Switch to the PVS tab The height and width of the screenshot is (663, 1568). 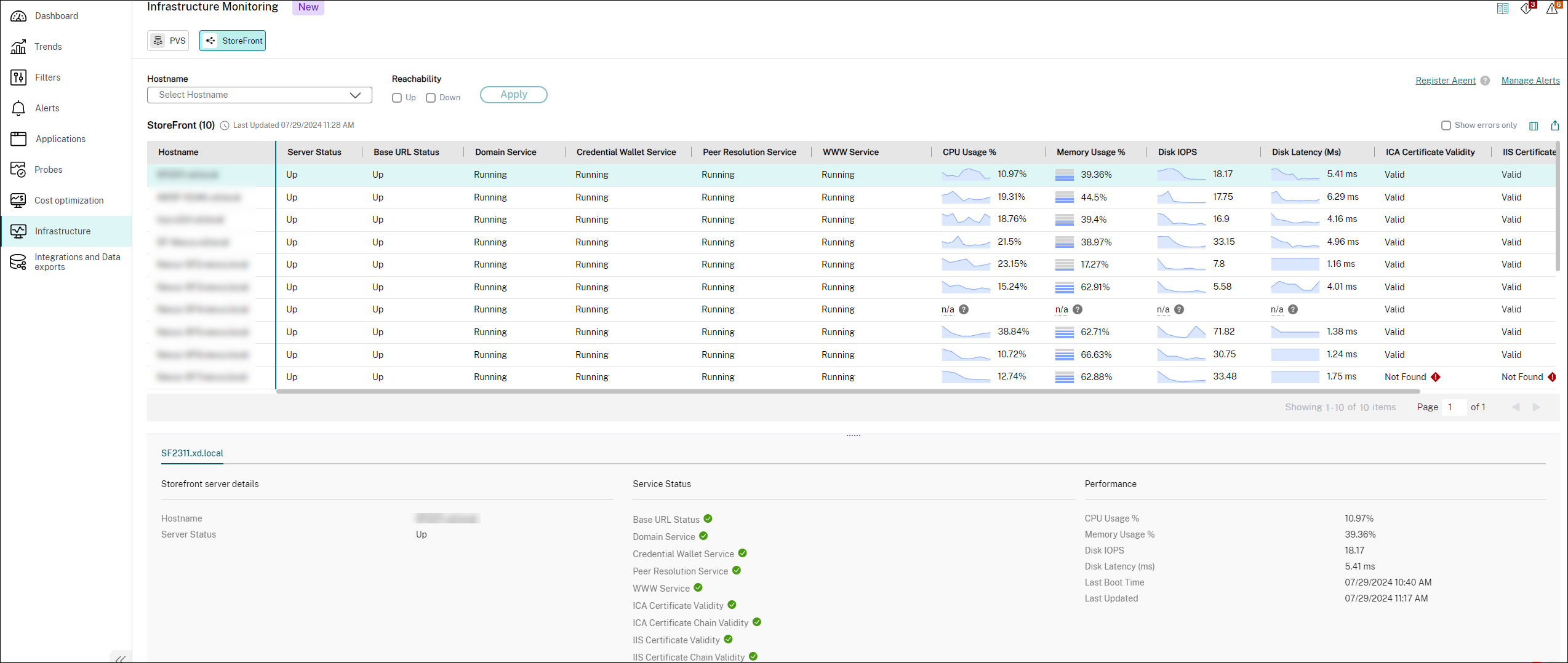click(x=167, y=40)
